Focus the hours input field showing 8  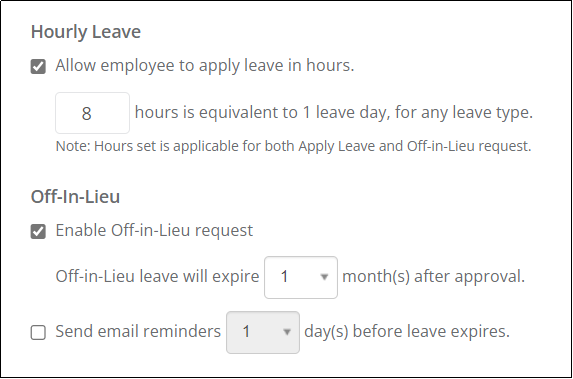(92, 113)
